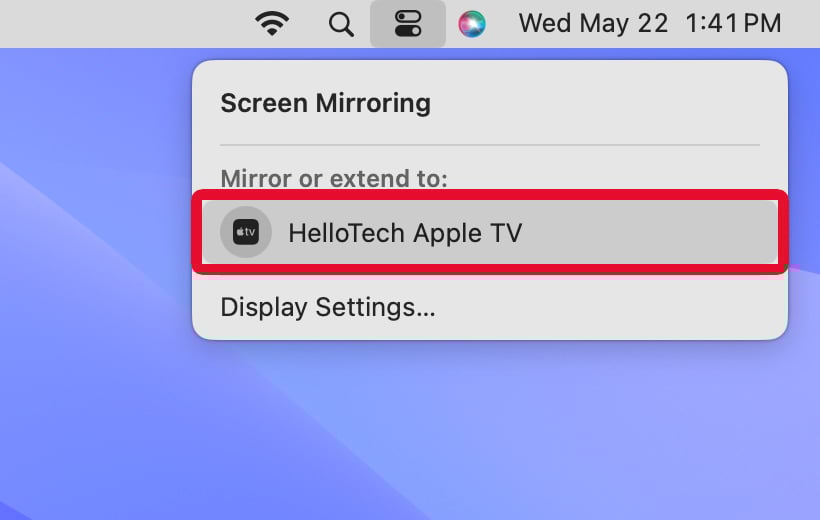The width and height of the screenshot is (820, 520).
Task: Click the 1:41 PM clock
Action: (x=733, y=24)
